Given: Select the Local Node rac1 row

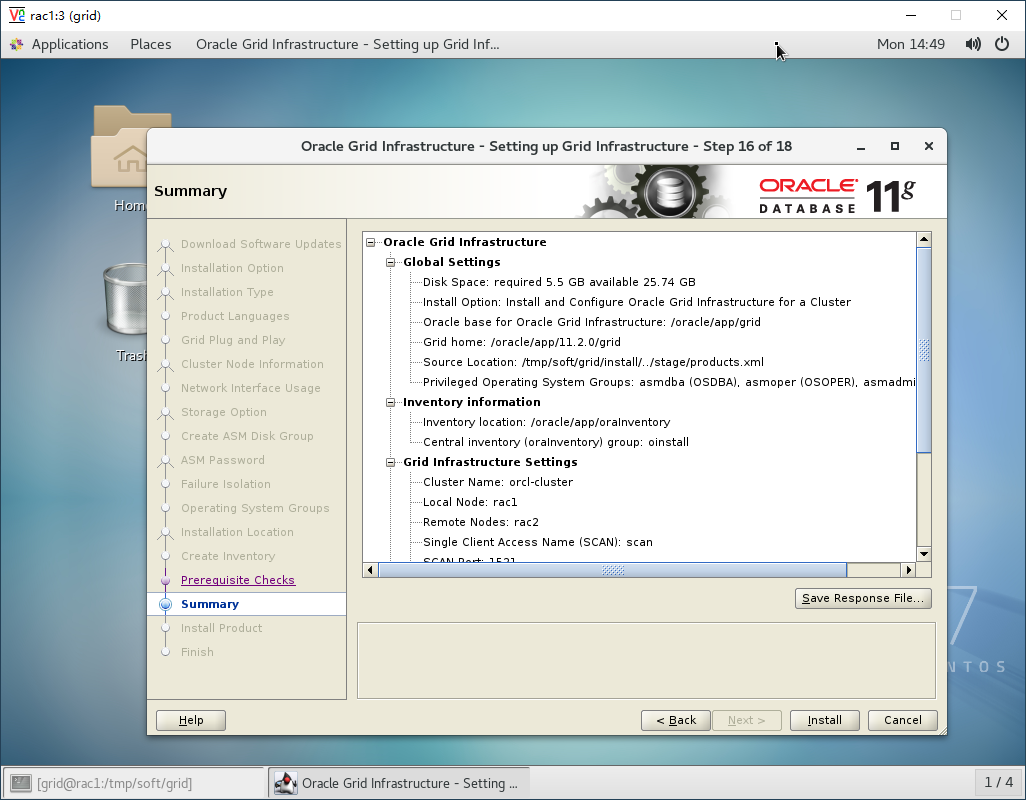Looking at the screenshot, I should click(470, 502).
